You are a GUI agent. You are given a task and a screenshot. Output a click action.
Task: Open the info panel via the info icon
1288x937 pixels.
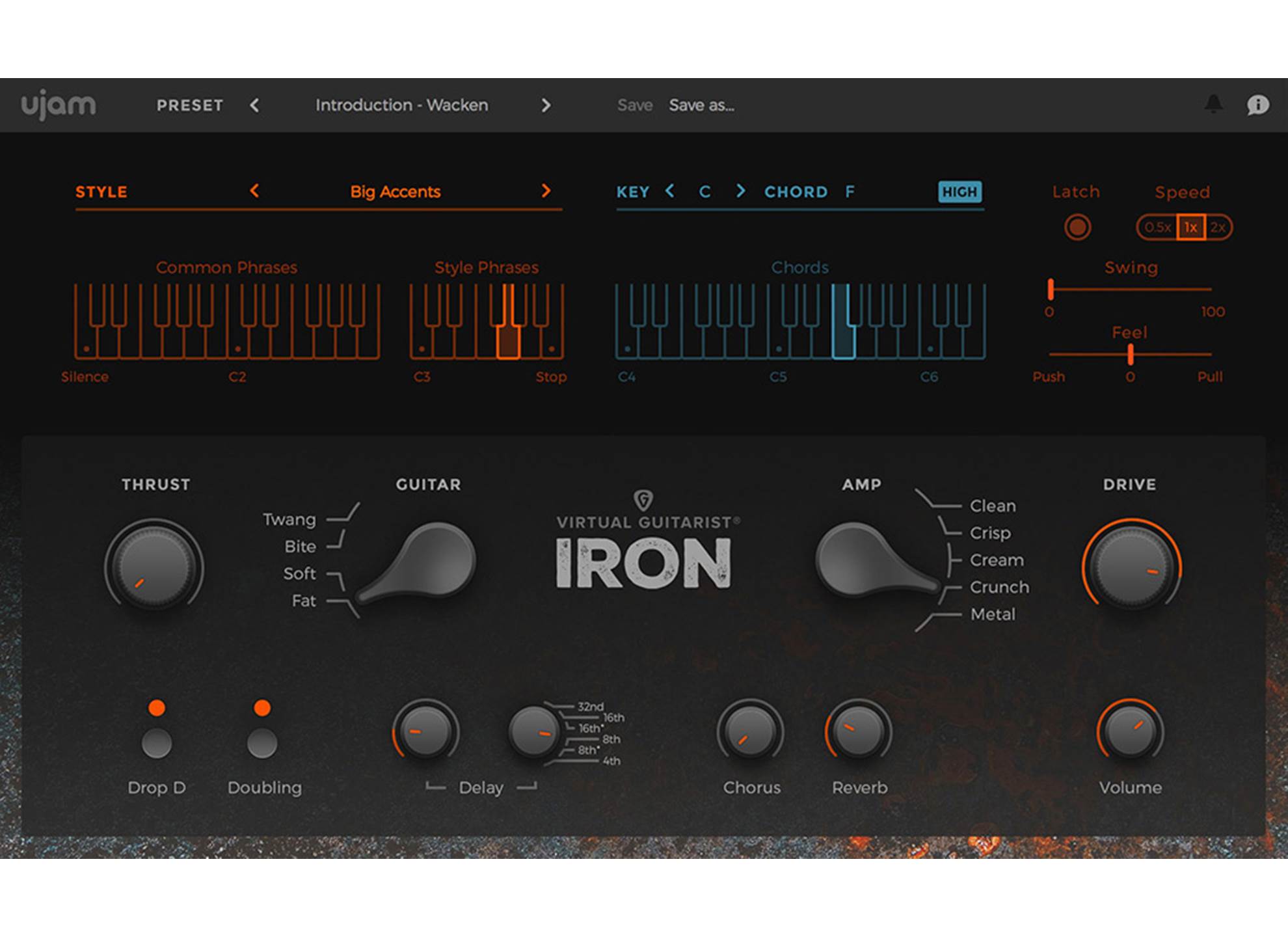[x=1259, y=105]
